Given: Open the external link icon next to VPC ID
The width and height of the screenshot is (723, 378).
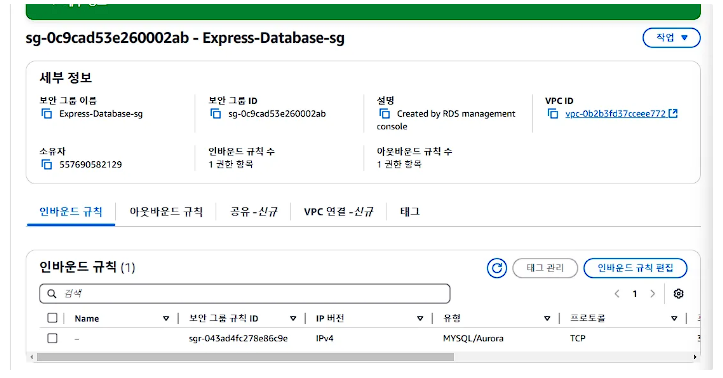Looking at the screenshot, I should [x=673, y=113].
